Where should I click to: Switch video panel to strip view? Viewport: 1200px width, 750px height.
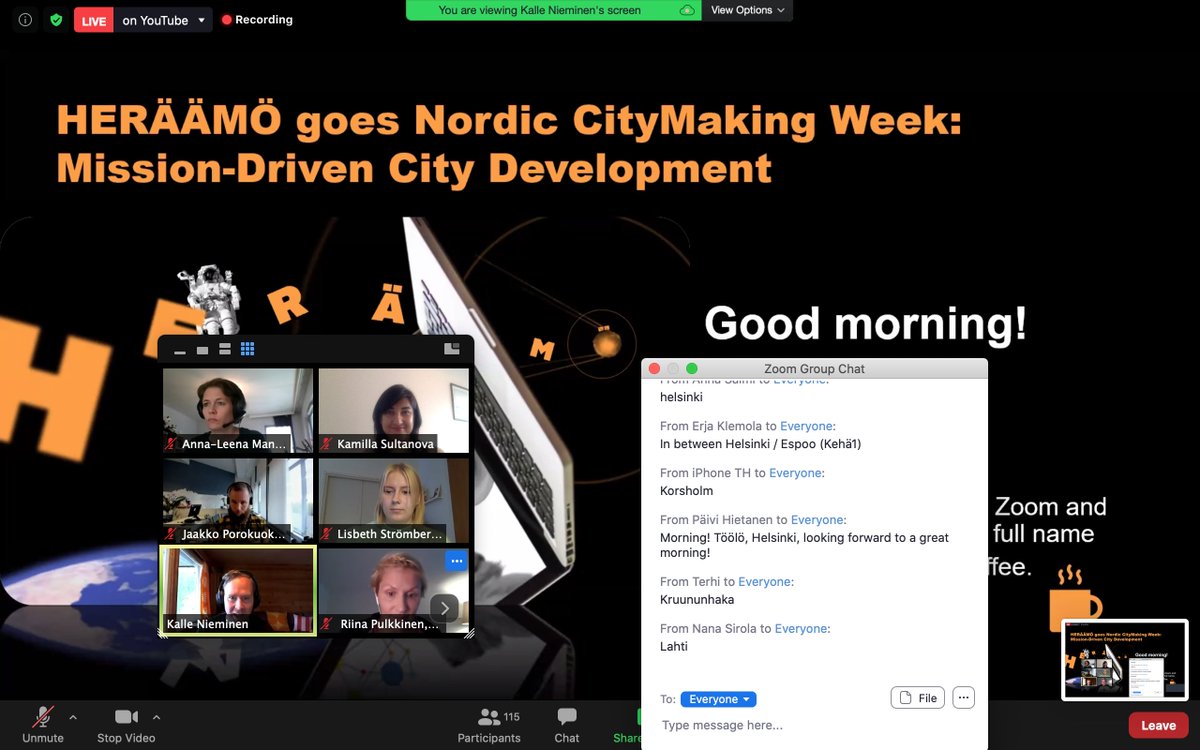pos(224,349)
